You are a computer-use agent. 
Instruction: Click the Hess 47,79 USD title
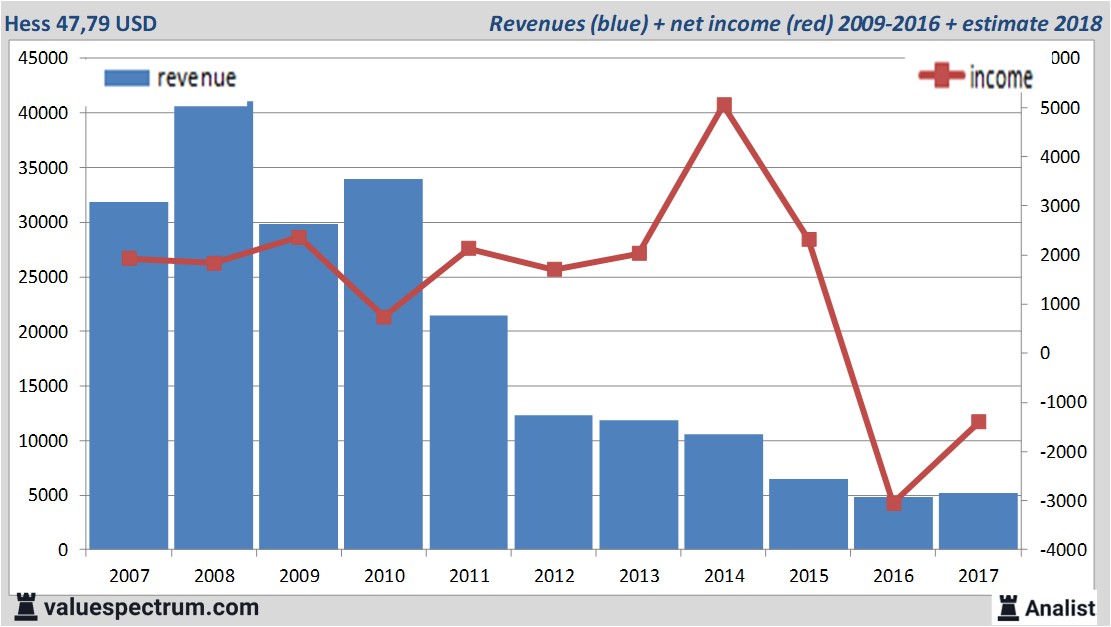pyautogui.click(x=82, y=22)
